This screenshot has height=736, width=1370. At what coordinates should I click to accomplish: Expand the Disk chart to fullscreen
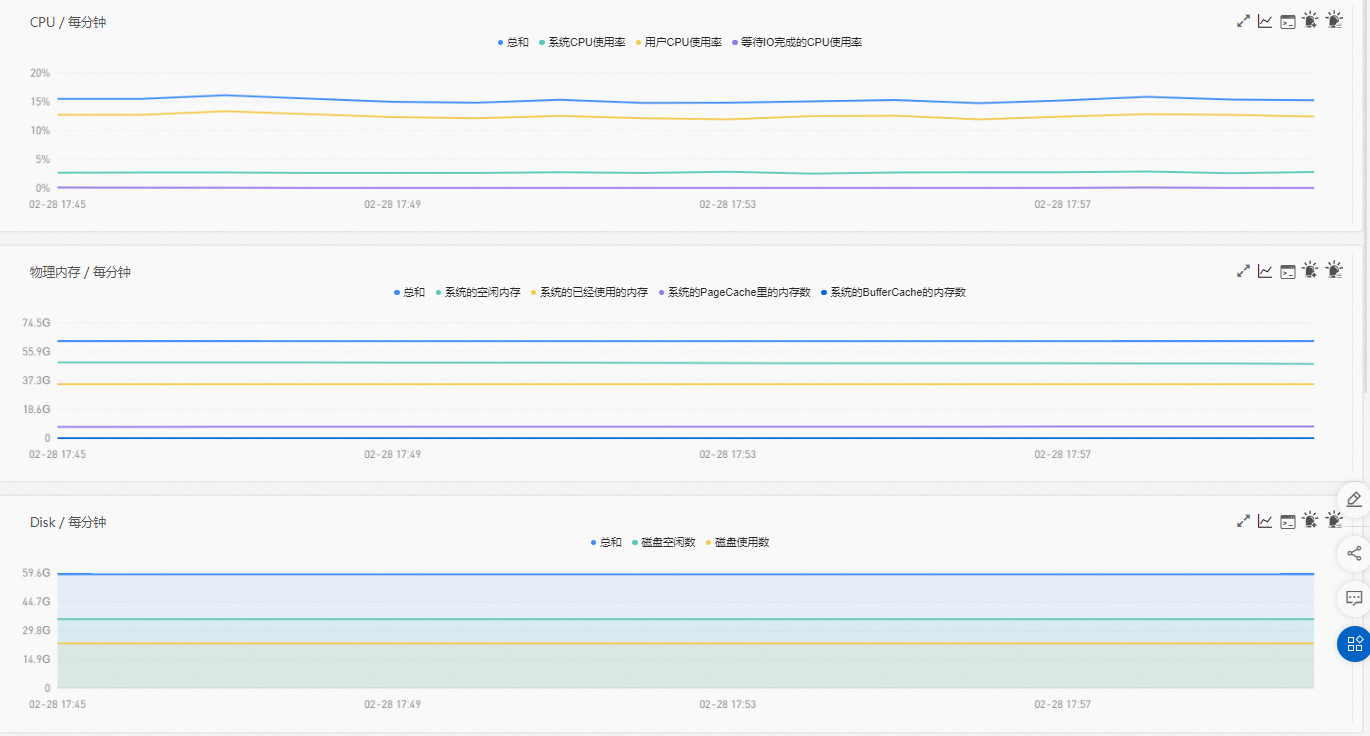pyautogui.click(x=1243, y=521)
